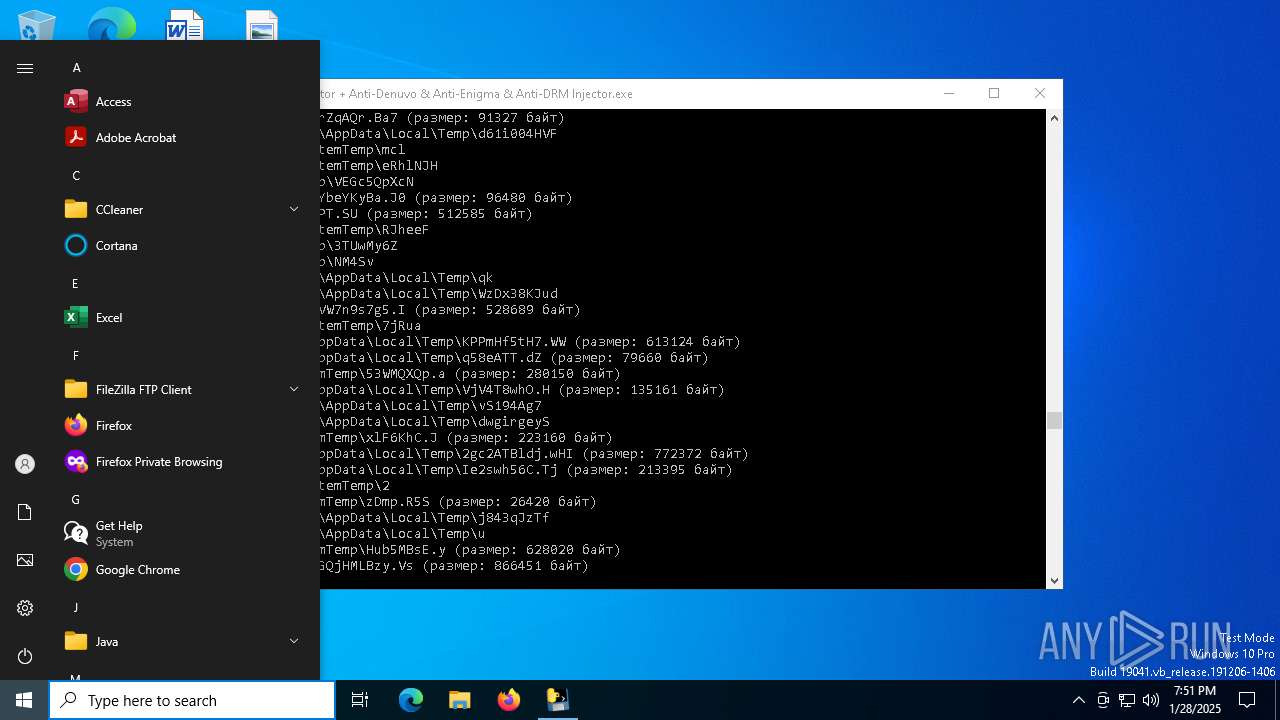Click the console line containing WzDx38KJud
The image size is (1280, 720).
(x=439, y=294)
